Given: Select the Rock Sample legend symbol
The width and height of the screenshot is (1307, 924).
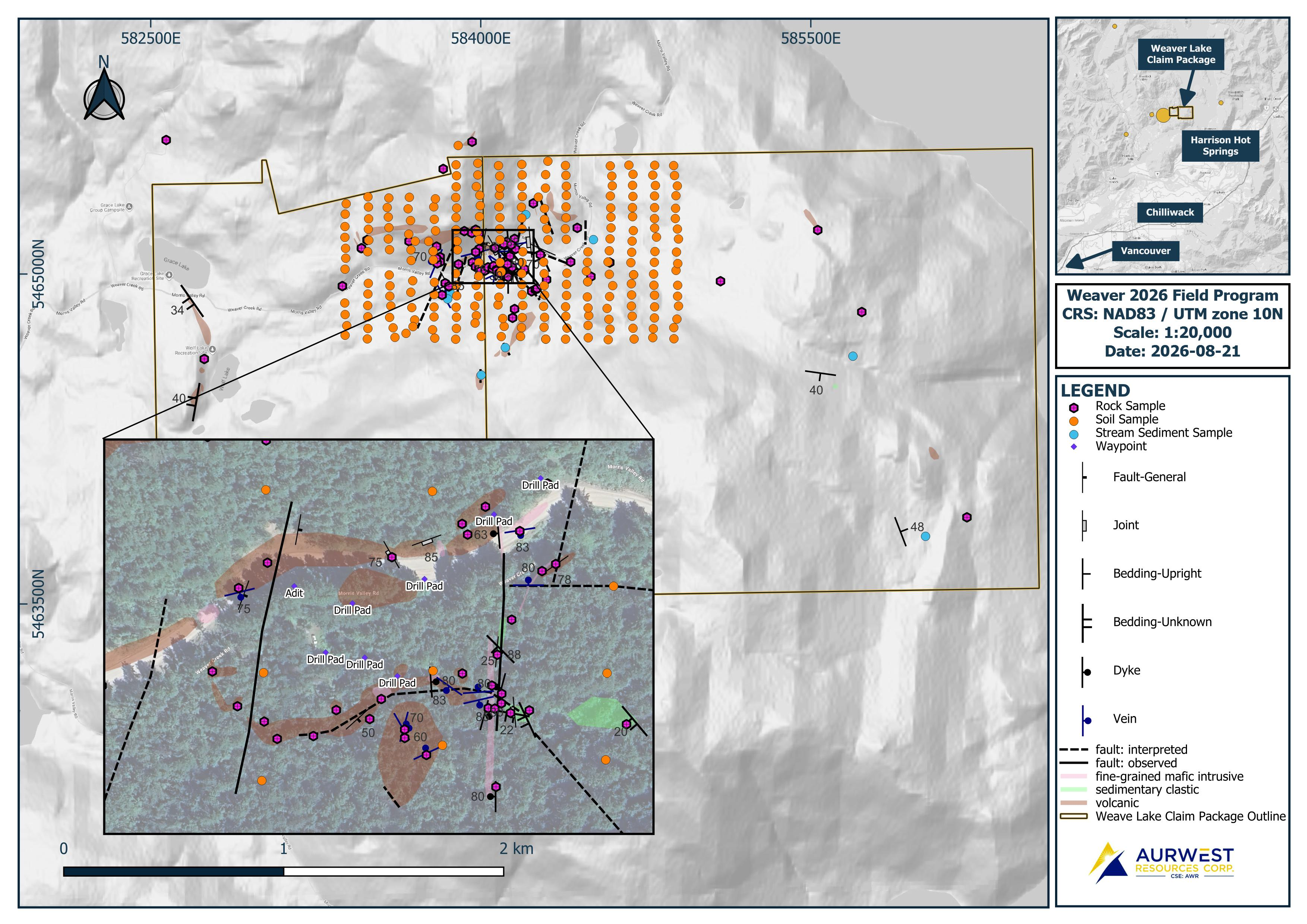Looking at the screenshot, I should click(1074, 407).
